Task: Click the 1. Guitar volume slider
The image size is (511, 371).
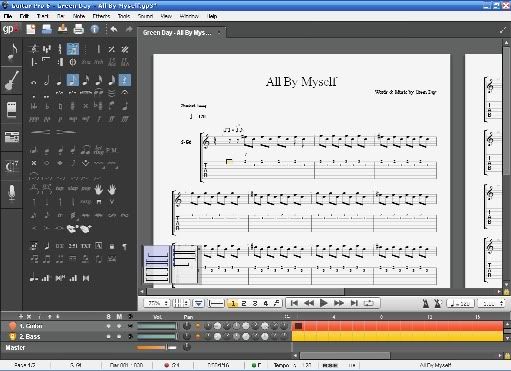Action: pos(157,326)
